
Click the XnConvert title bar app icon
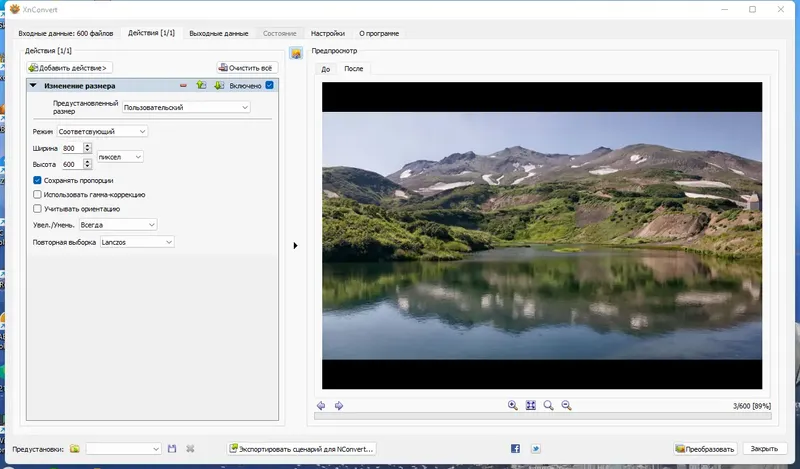click(14, 9)
